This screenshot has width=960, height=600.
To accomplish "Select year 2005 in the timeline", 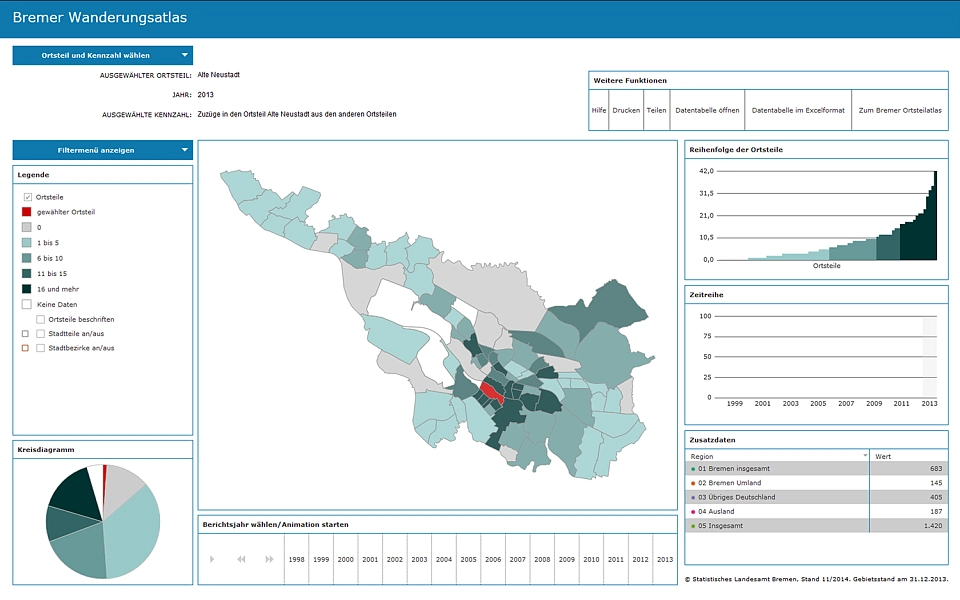I will tap(468, 559).
